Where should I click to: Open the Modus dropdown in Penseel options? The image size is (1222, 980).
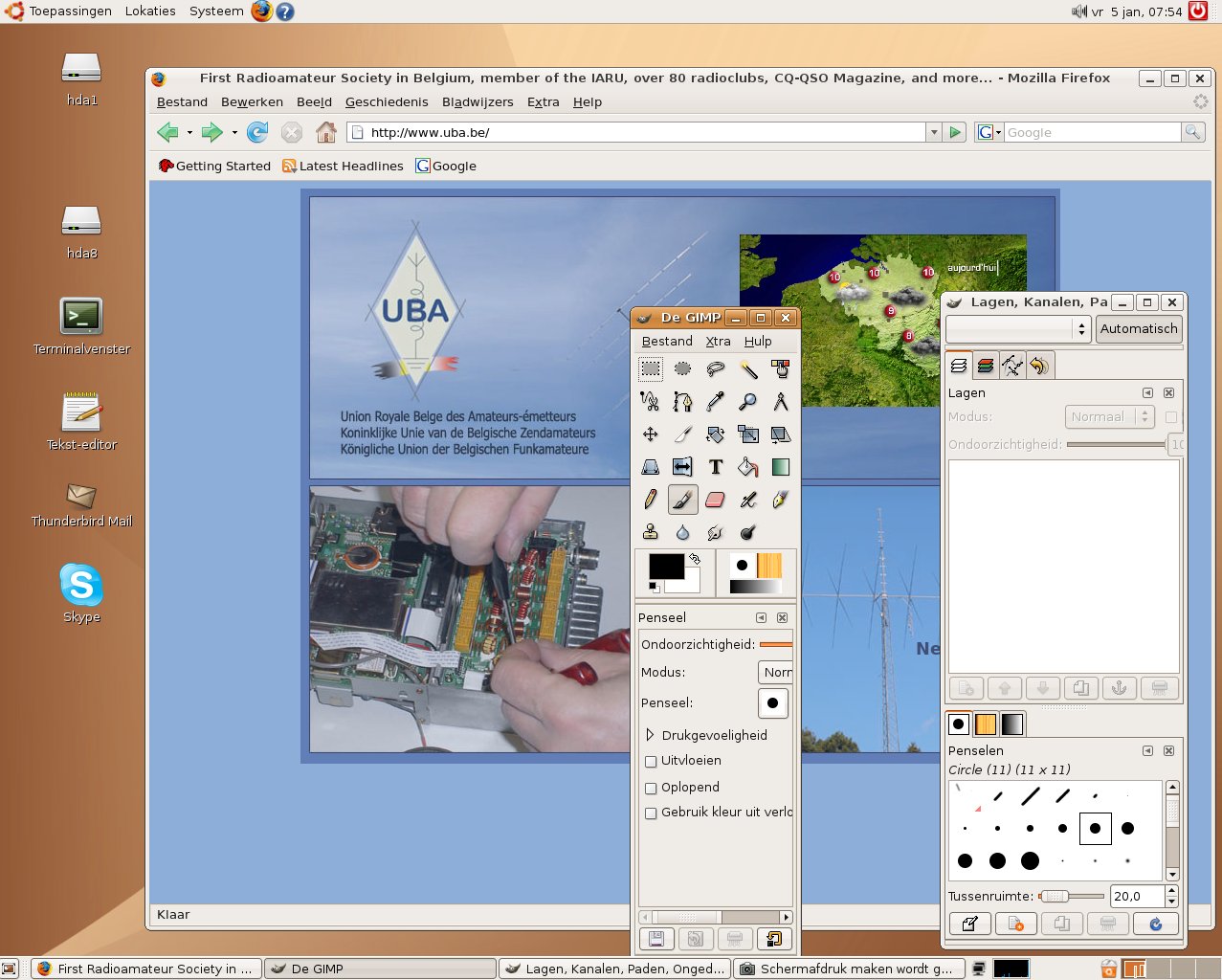(776, 673)
